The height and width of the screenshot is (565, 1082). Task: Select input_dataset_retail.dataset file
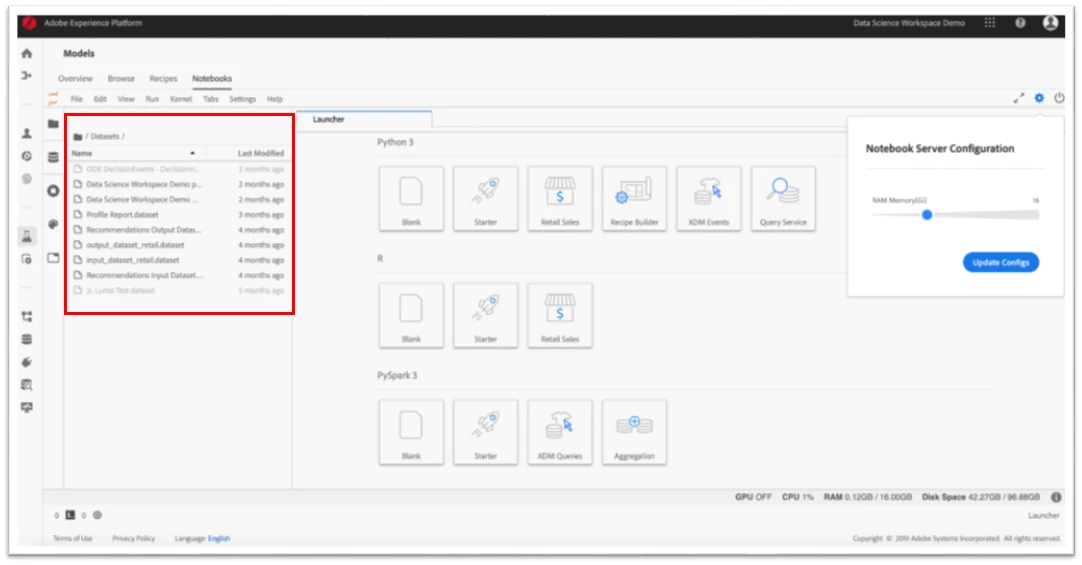point(178,260)
